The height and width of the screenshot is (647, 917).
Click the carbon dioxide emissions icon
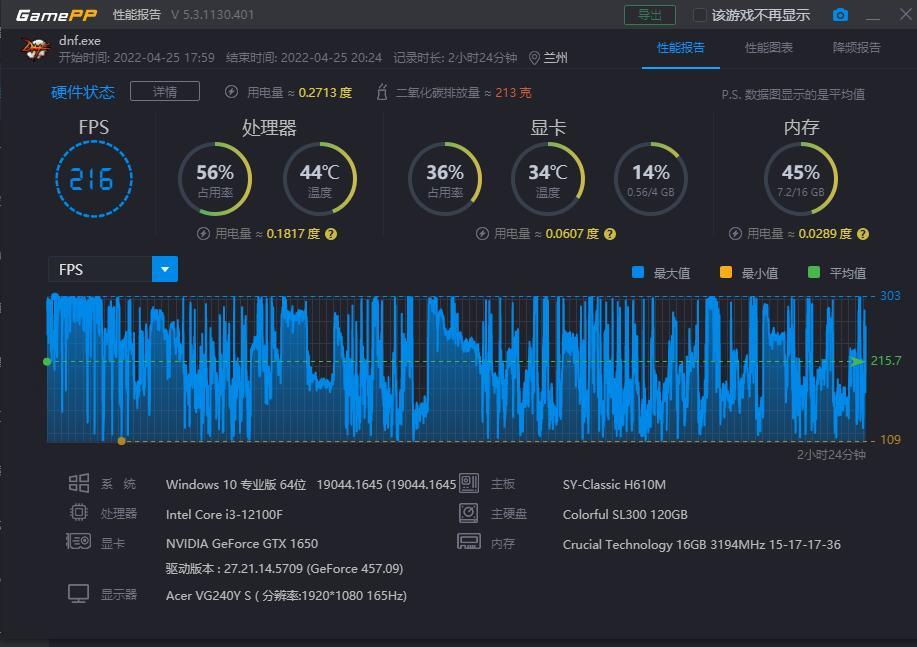[381, 92]
